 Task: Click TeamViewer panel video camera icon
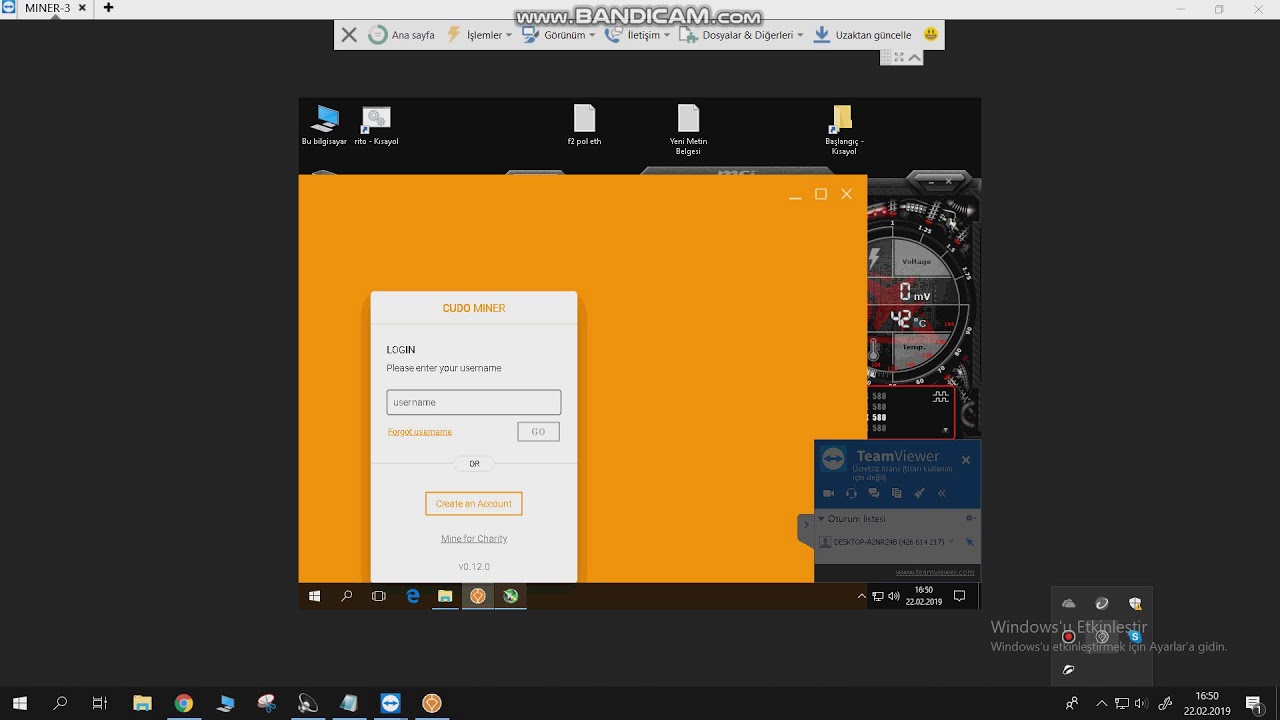828,493
